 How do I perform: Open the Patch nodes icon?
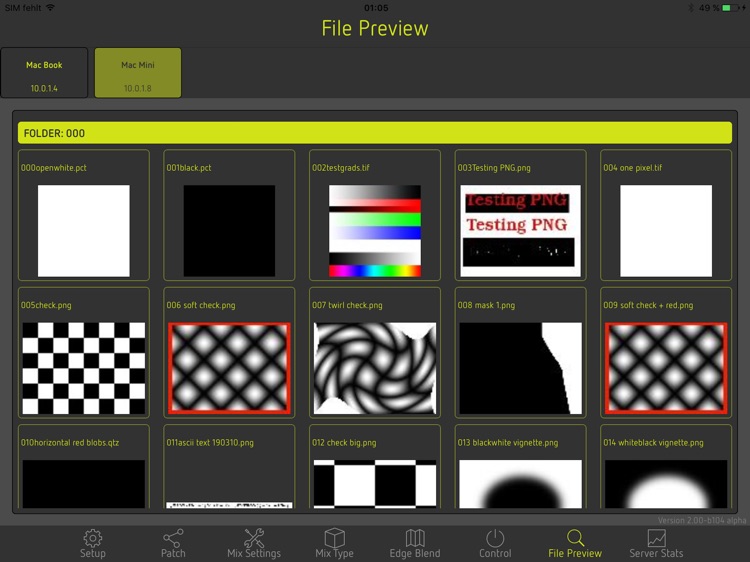point(173,539)
